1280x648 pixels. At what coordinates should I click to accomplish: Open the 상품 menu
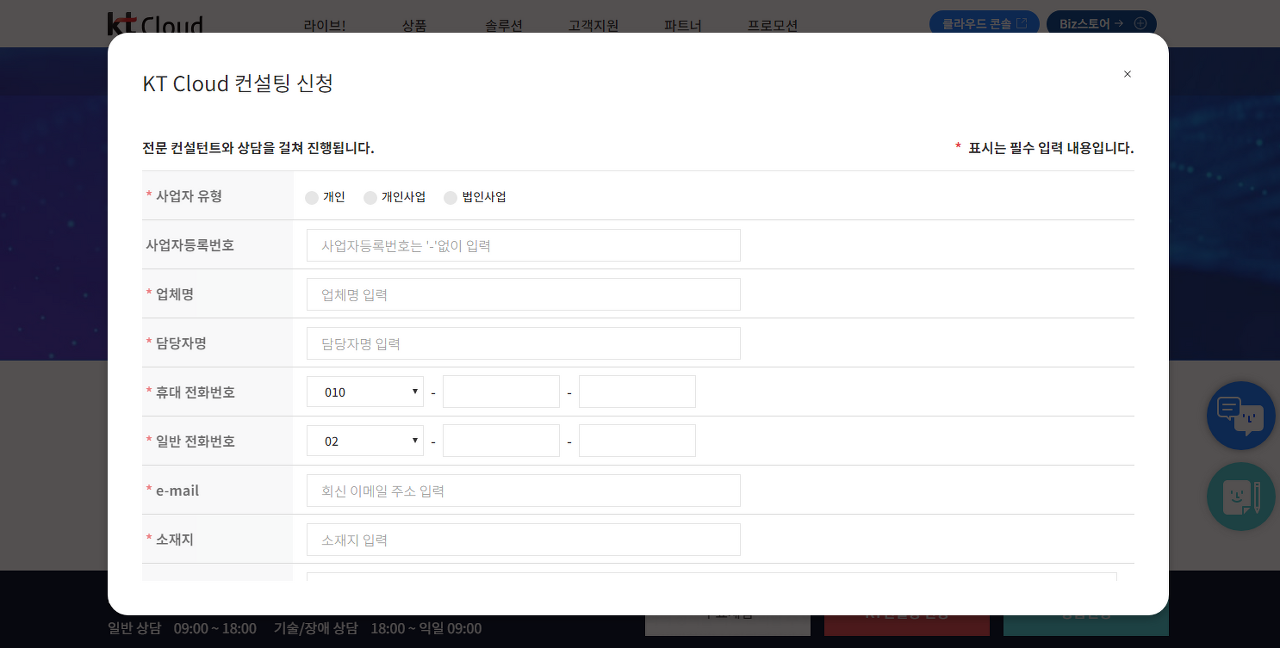[414, 25]
